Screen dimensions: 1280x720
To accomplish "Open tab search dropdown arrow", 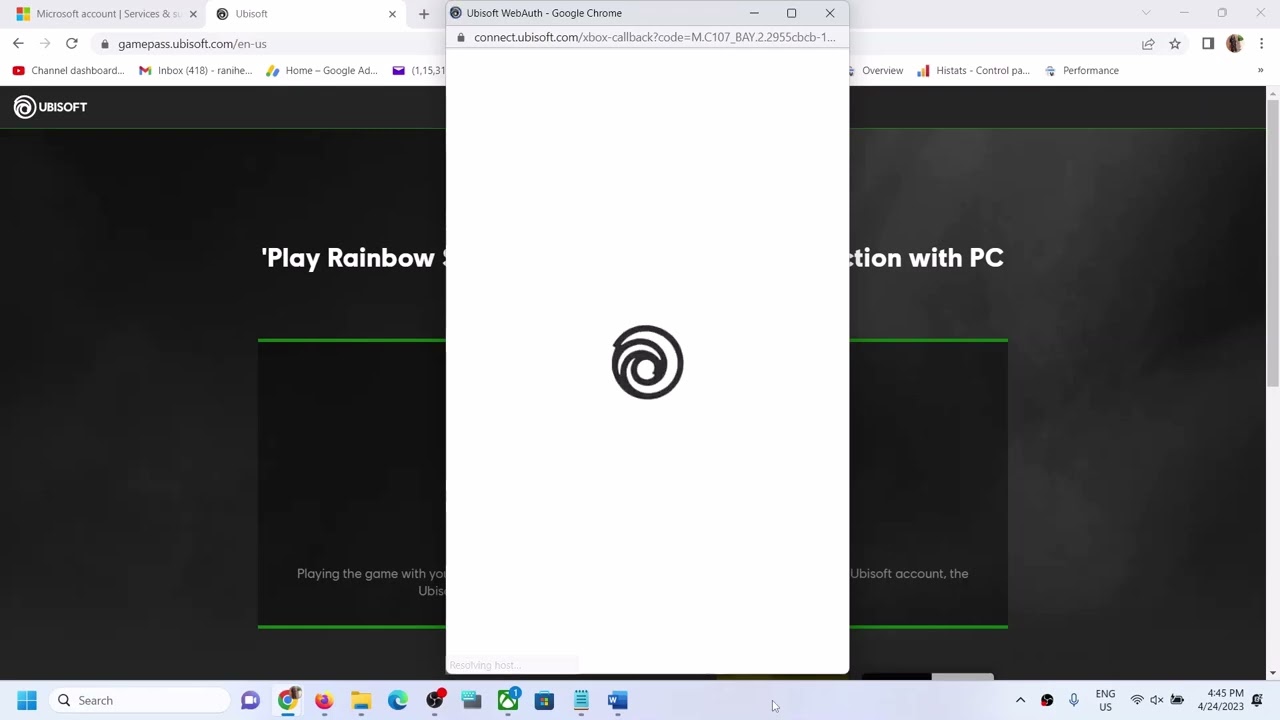I will [x=1146, y=13].
